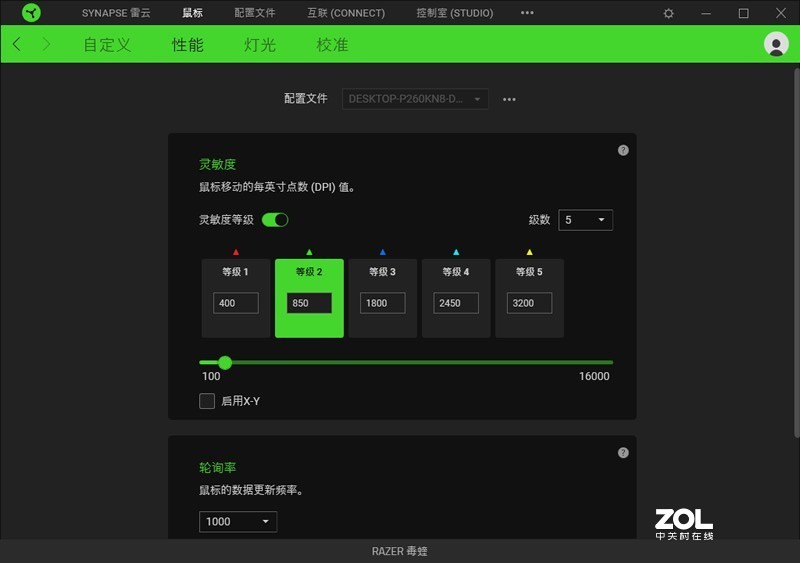Click the cyan triangle above stage 4

point(456,252)
